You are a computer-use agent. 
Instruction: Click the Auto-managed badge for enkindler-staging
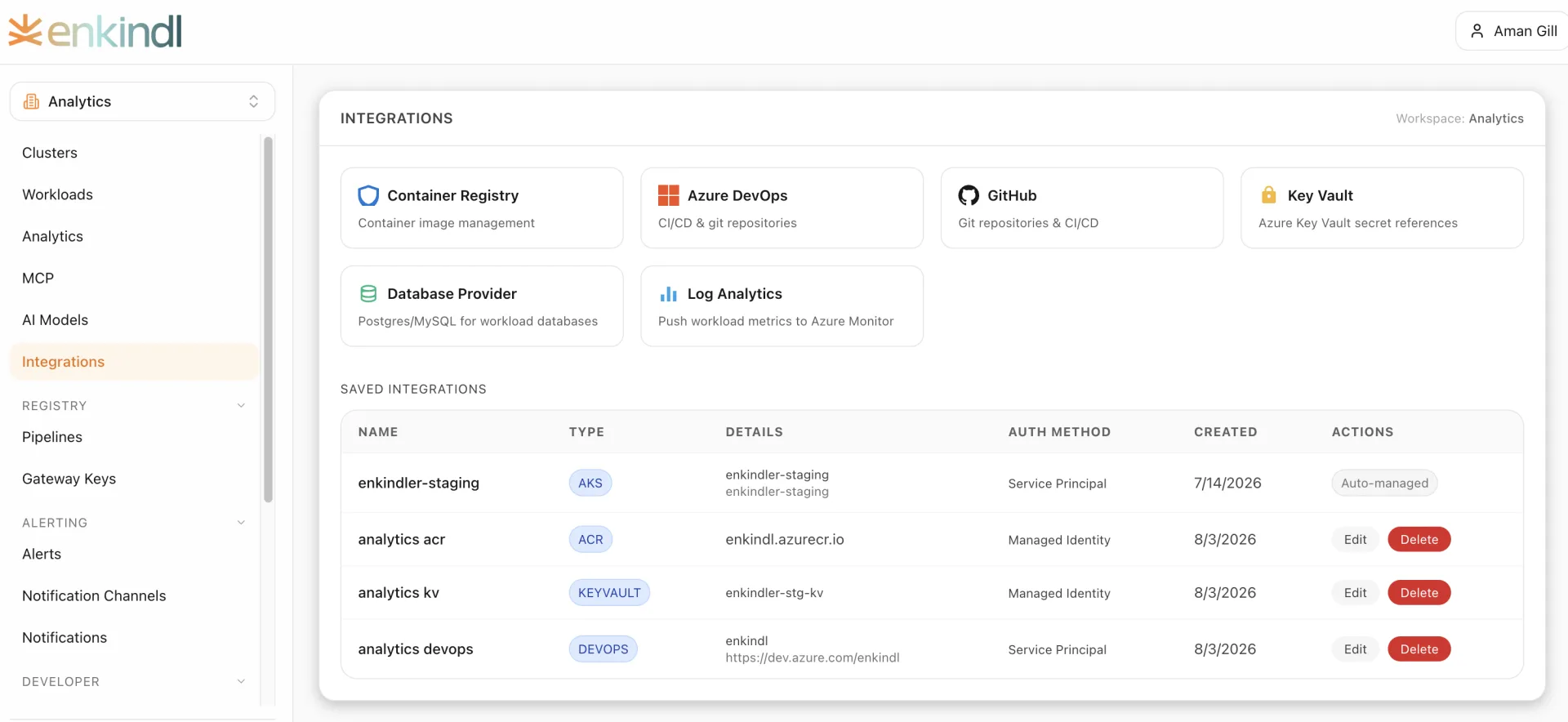coord(1384,483)
